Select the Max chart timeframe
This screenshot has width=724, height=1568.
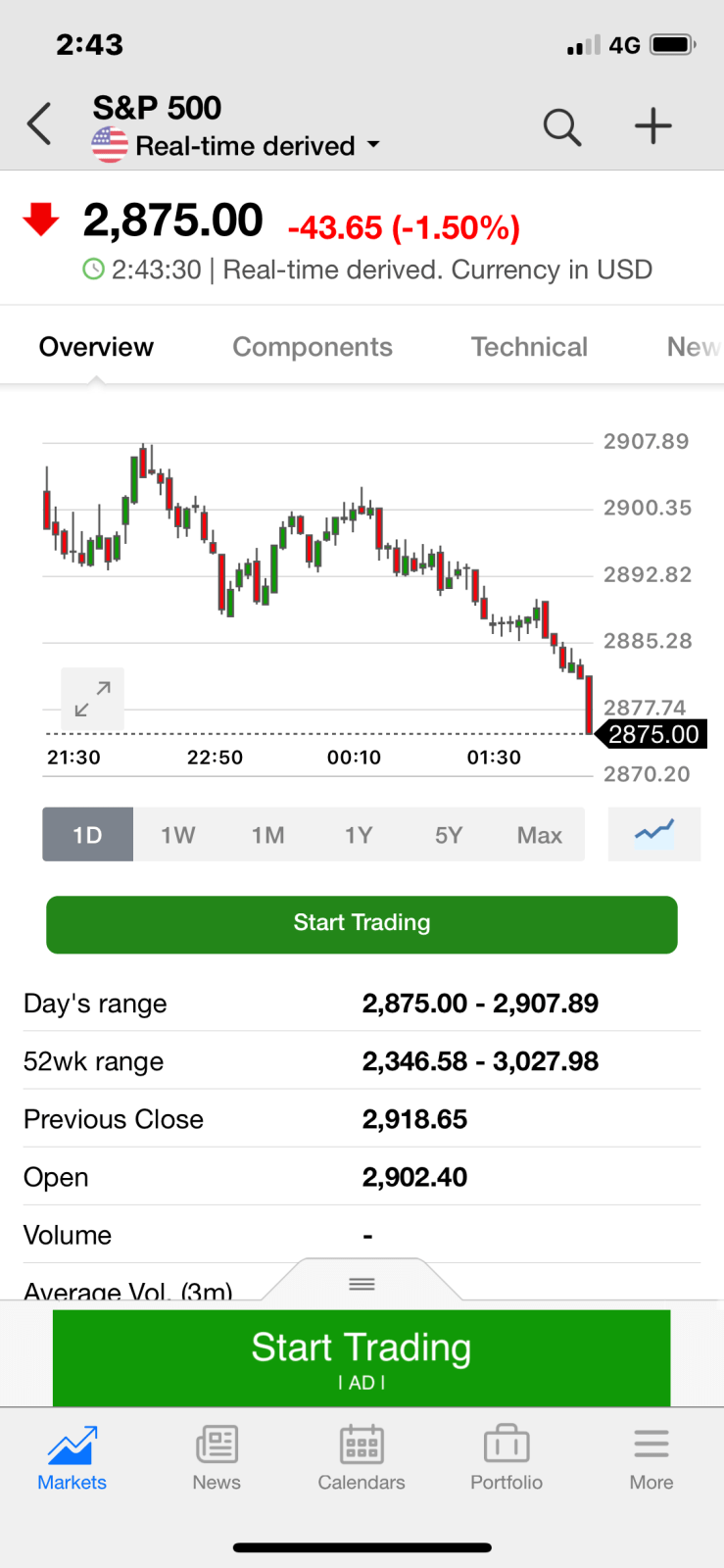pos(539,835)
